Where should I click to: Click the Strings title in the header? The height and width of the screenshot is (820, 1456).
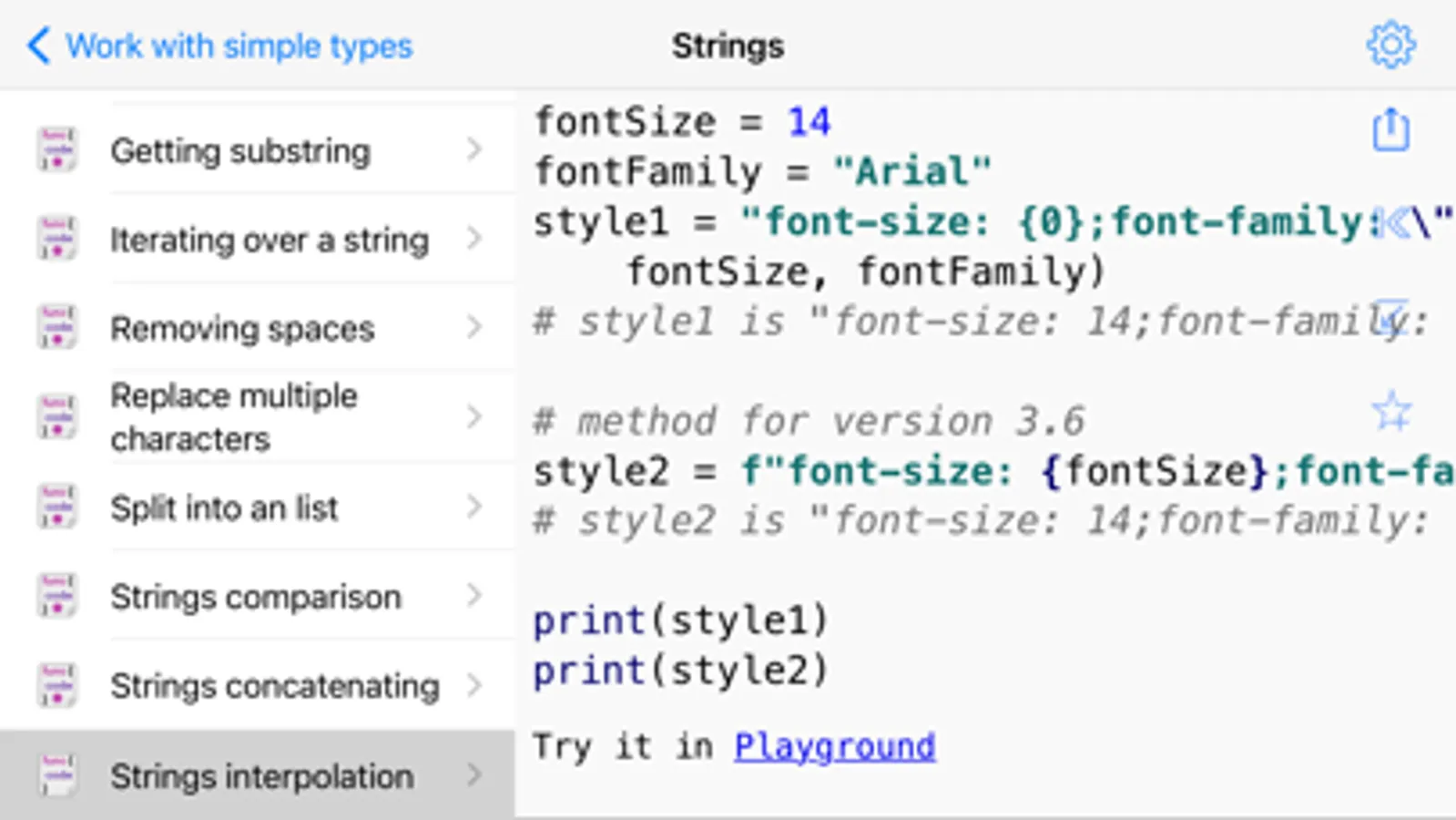[728, 46]
